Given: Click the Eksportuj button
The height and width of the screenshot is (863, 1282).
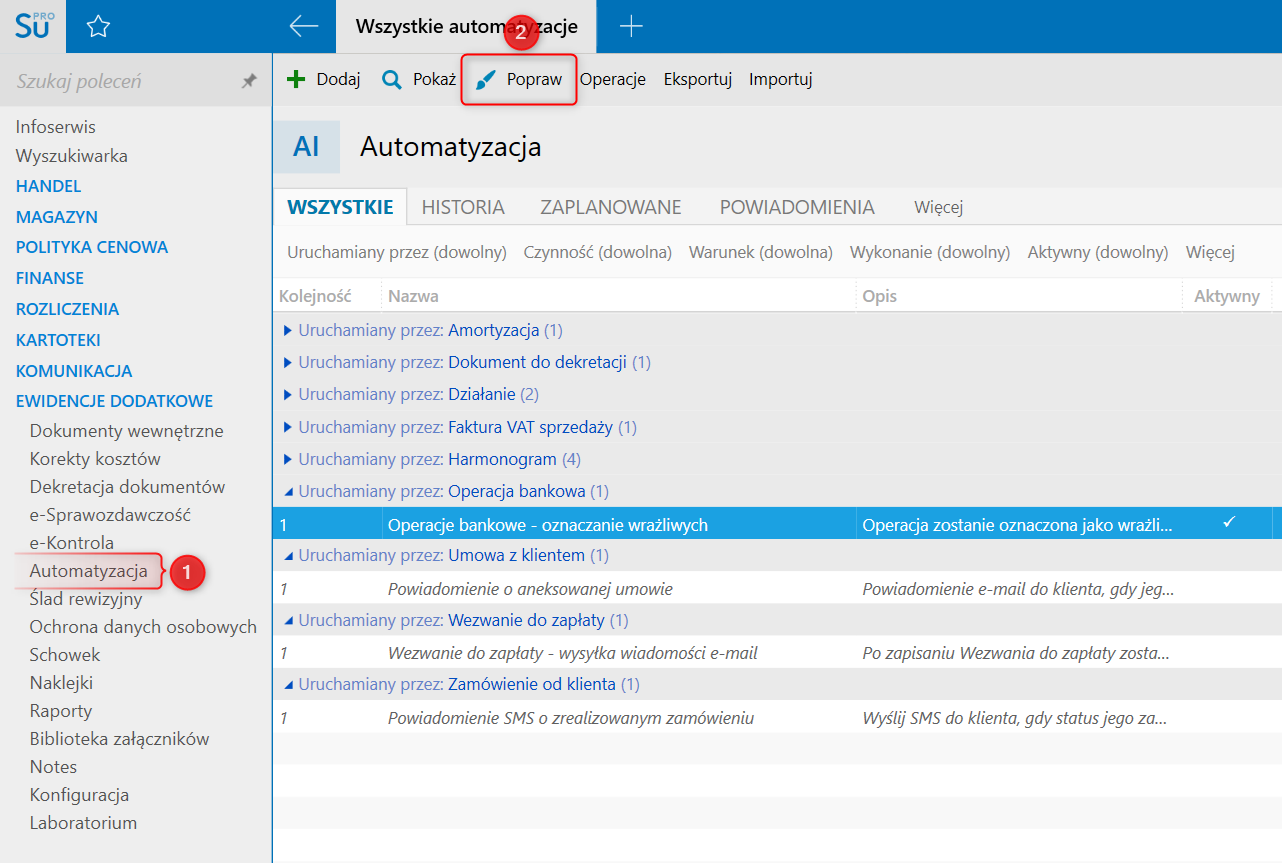Looking at the screenshot, I should (697, 80).
